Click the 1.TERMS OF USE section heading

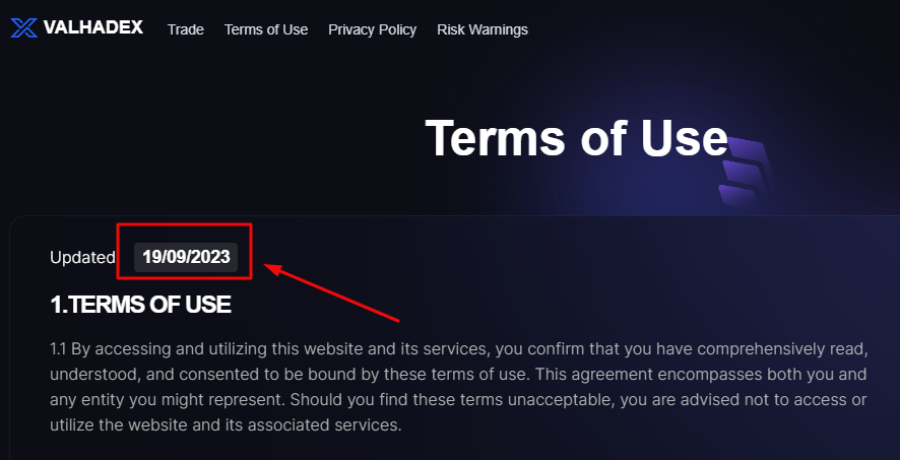(x=141, y=305)
